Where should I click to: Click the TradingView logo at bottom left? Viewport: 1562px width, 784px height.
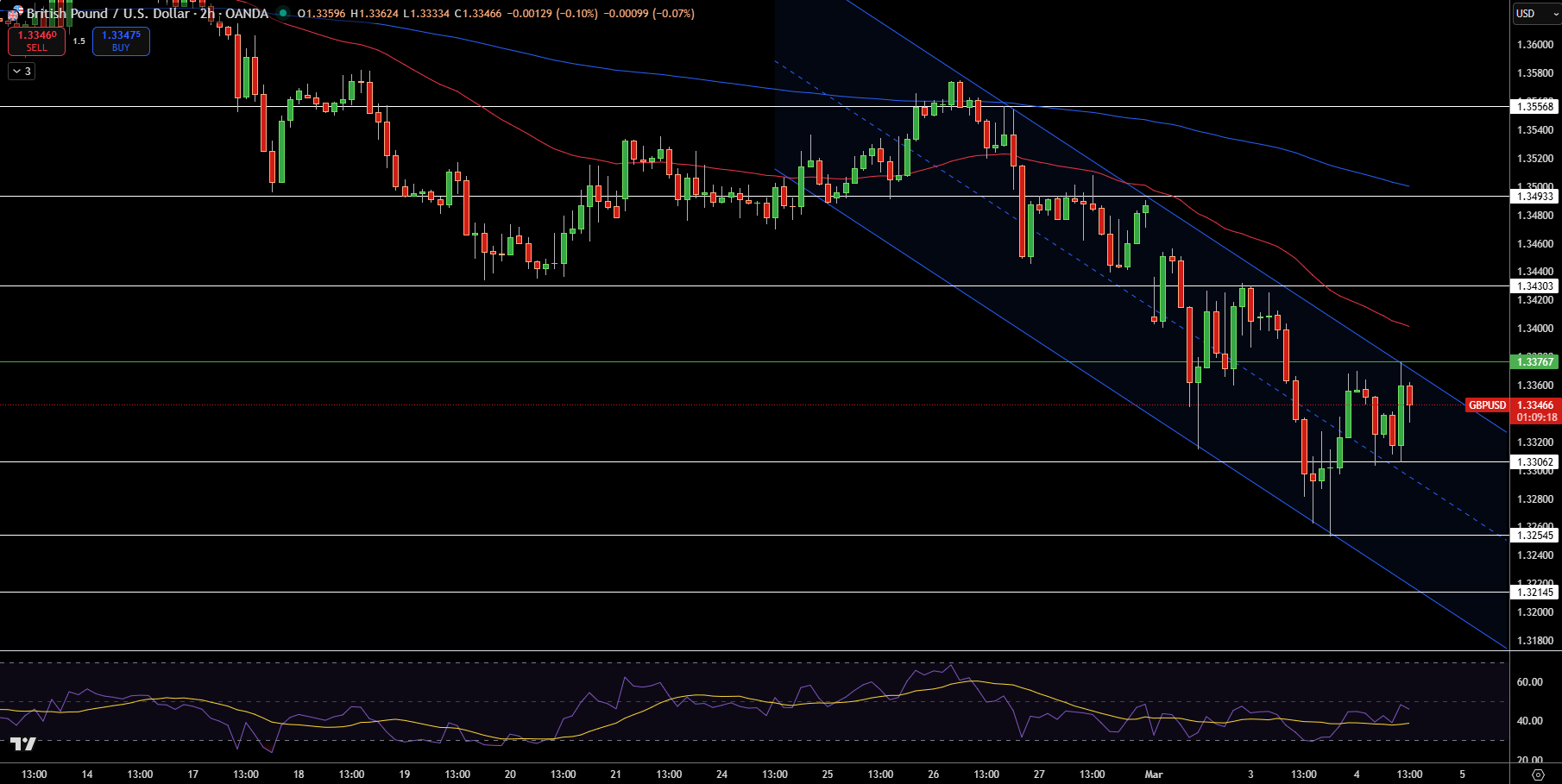pyautogui.click(x=23, y=743)
